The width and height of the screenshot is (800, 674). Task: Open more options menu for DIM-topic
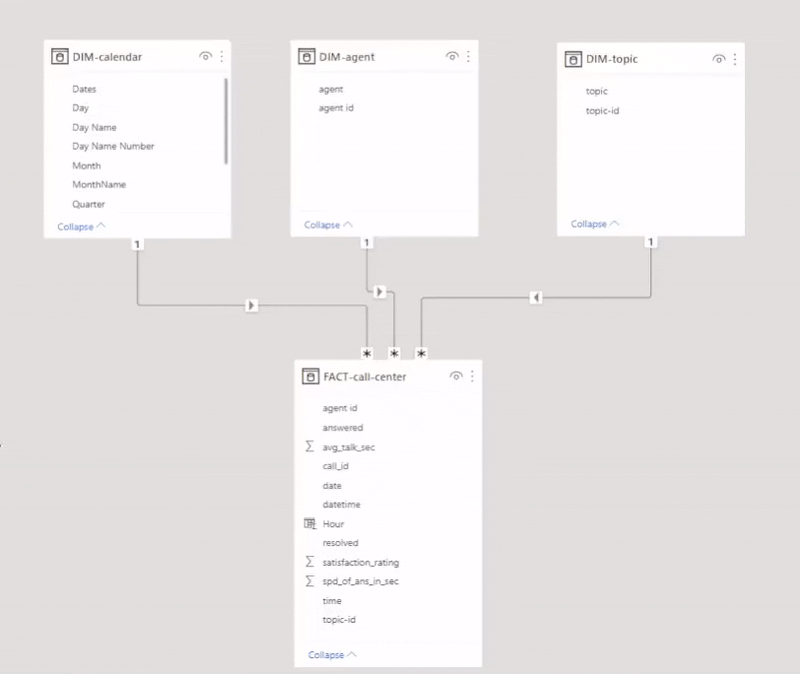coord(735,59)
